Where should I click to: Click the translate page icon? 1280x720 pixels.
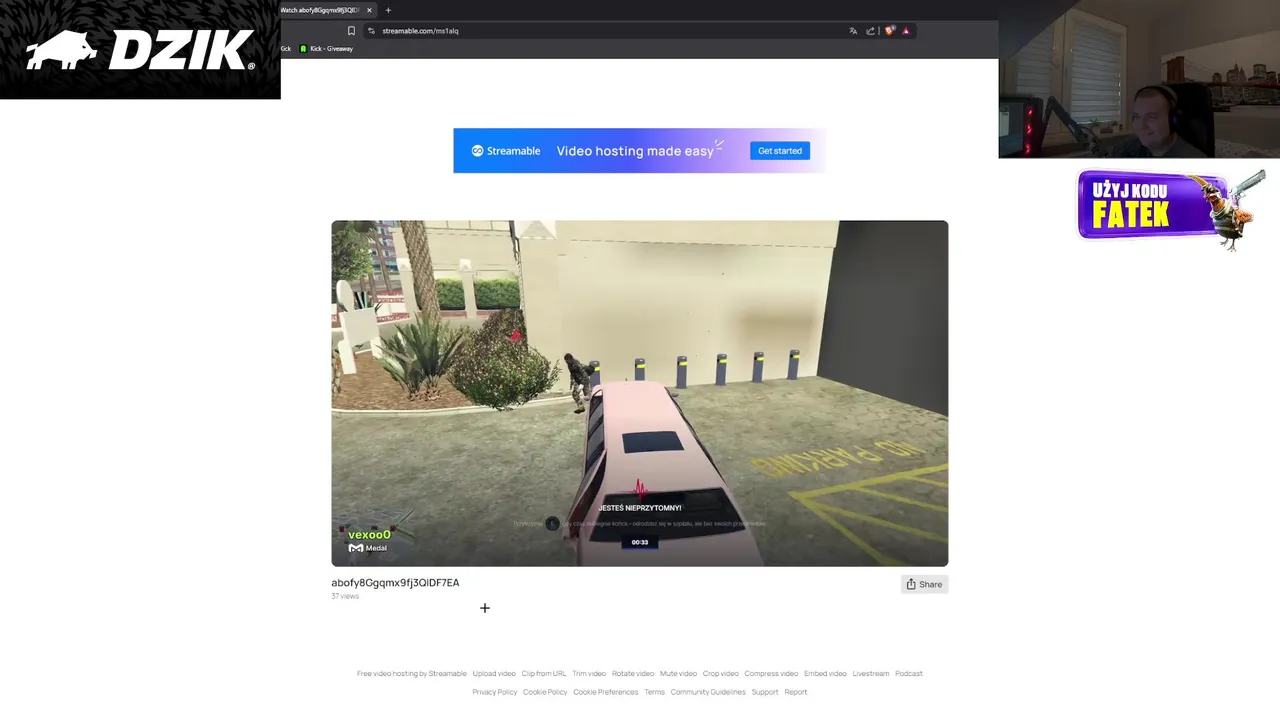coord(853,31)
